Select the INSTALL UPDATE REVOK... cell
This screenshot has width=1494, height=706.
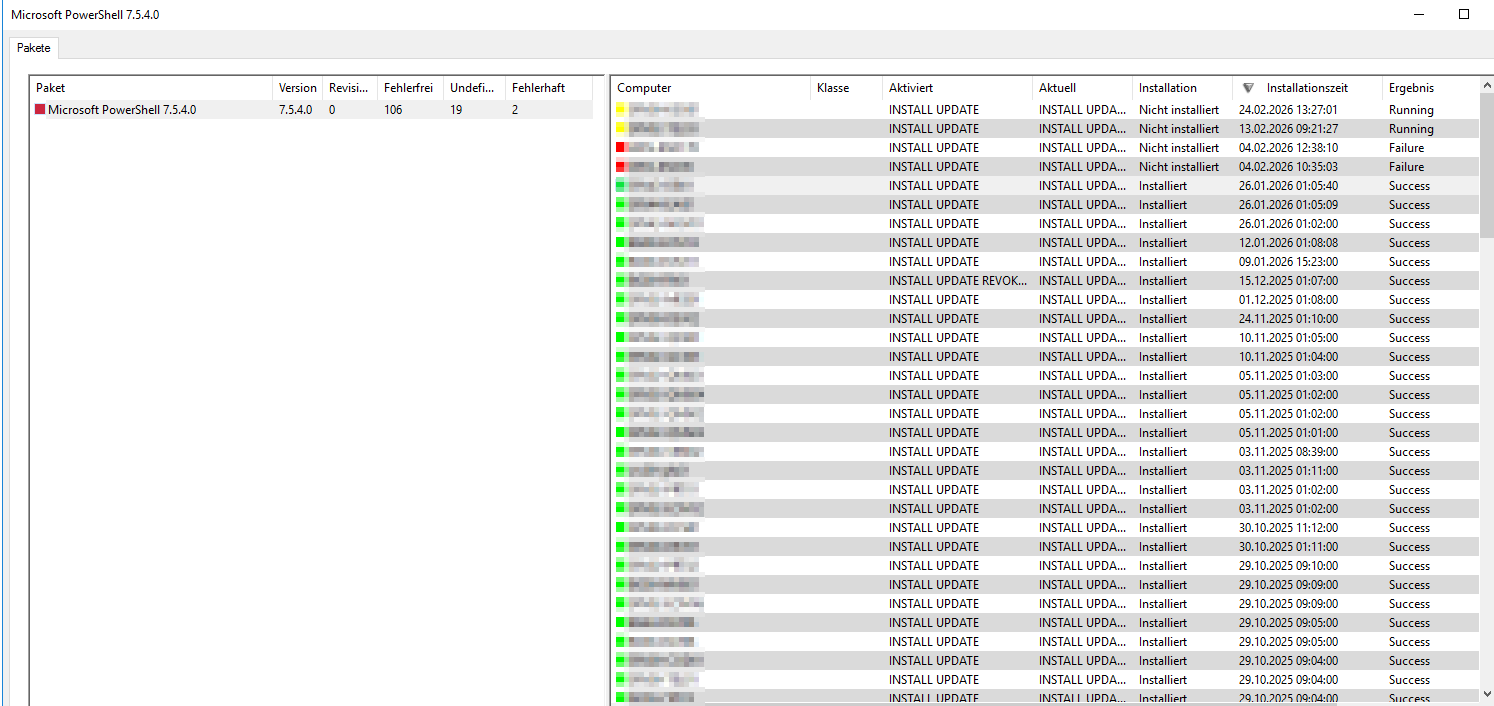click(957, 281)
